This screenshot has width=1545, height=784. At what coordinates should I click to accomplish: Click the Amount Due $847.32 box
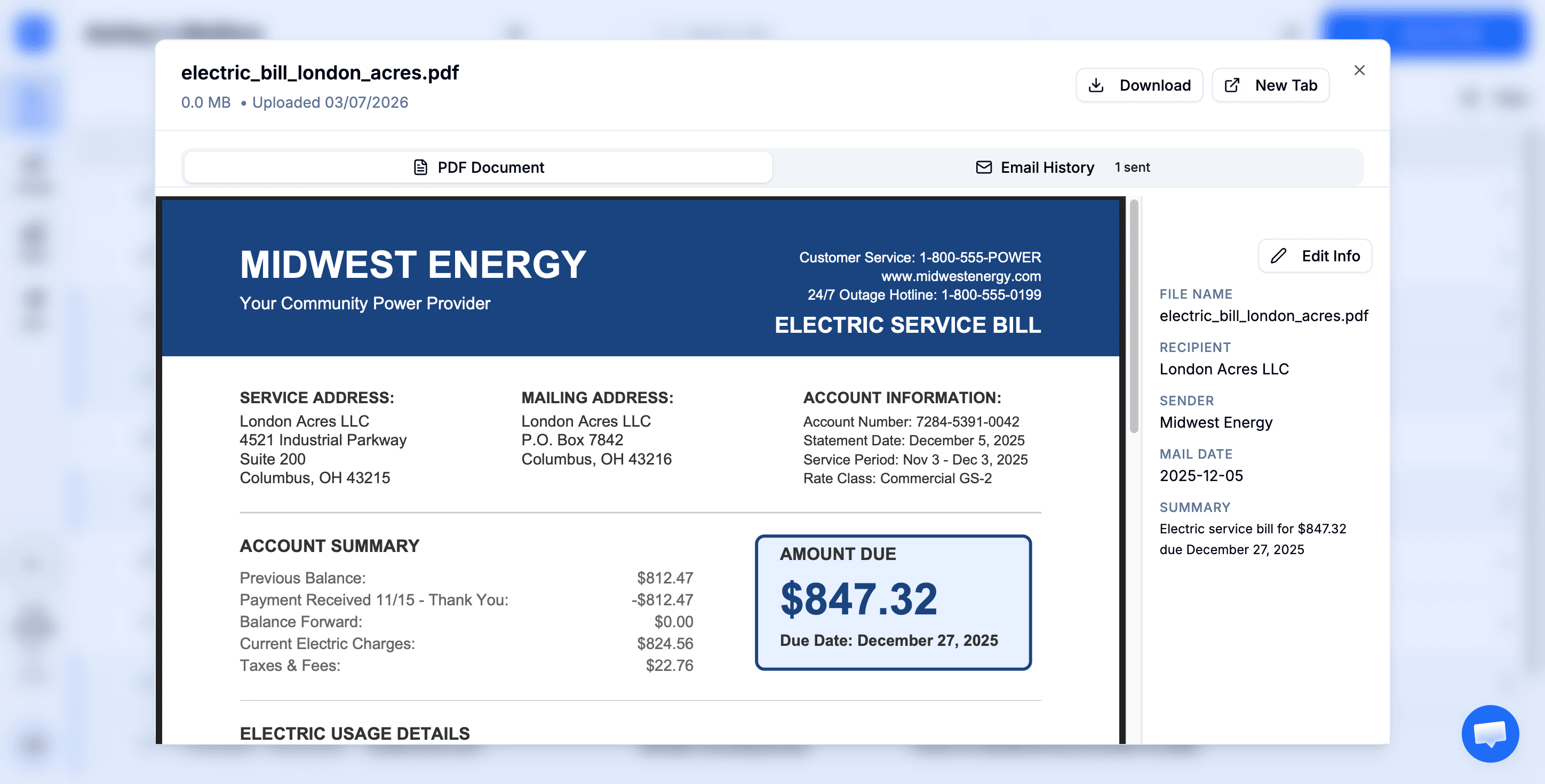[893, 602]
